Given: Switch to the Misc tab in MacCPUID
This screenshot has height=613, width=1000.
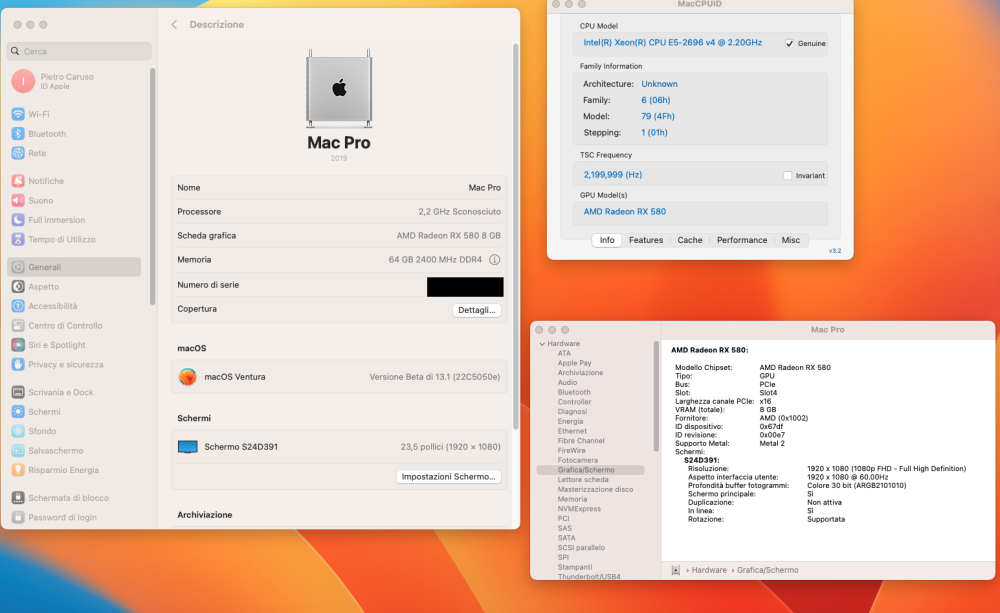Looking at the screenshot, I should (791, 240).
